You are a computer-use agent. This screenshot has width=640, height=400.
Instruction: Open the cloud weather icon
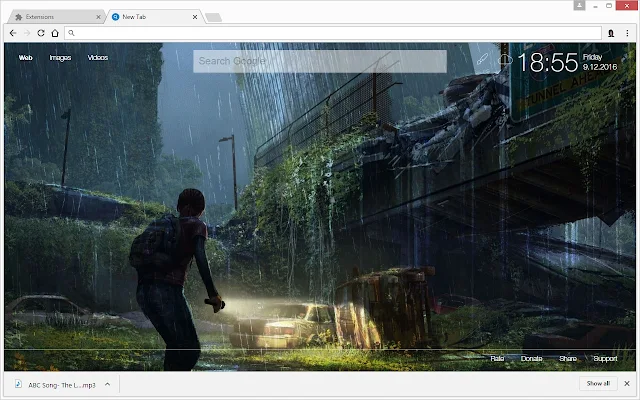pyautogui.click(x=505, y=60)
